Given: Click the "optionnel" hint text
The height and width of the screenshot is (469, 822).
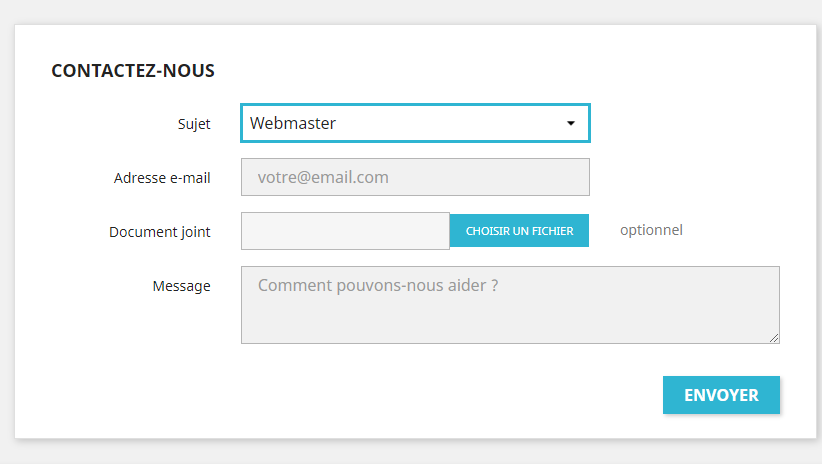Looking at the screenshot, I should coord(651,230).
